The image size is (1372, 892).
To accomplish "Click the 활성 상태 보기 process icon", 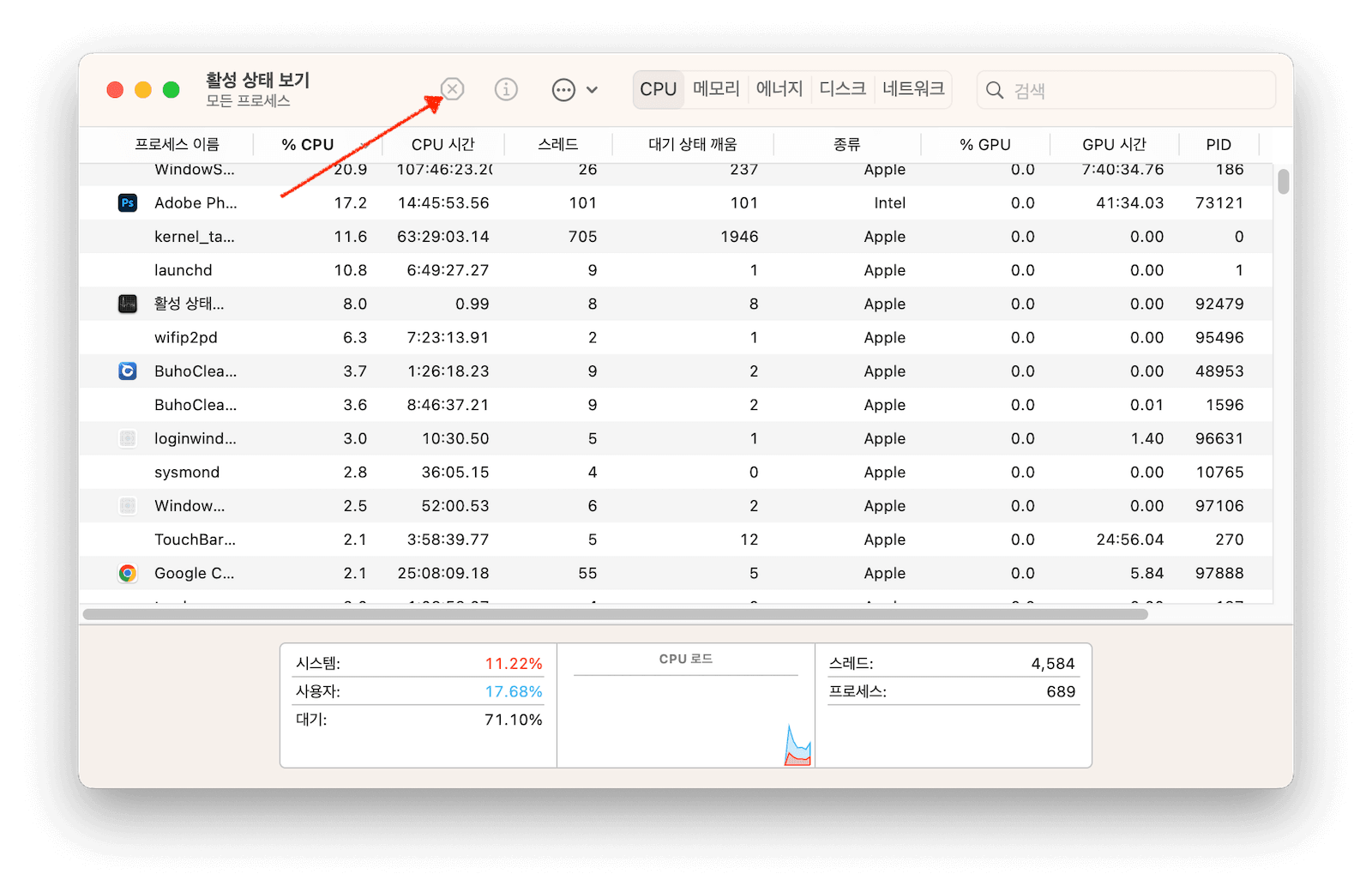I will (128, 304).
